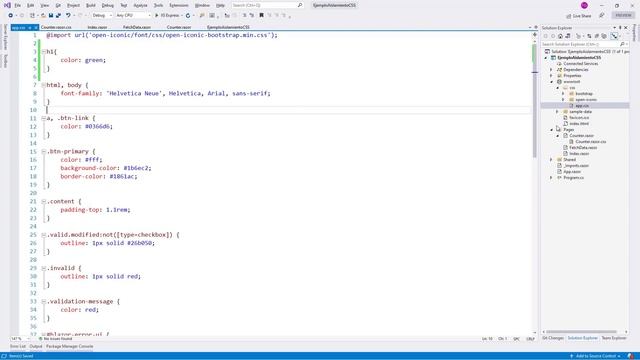
Task: Switch to FetchData.razor editor tab
Action: point(137,27)
